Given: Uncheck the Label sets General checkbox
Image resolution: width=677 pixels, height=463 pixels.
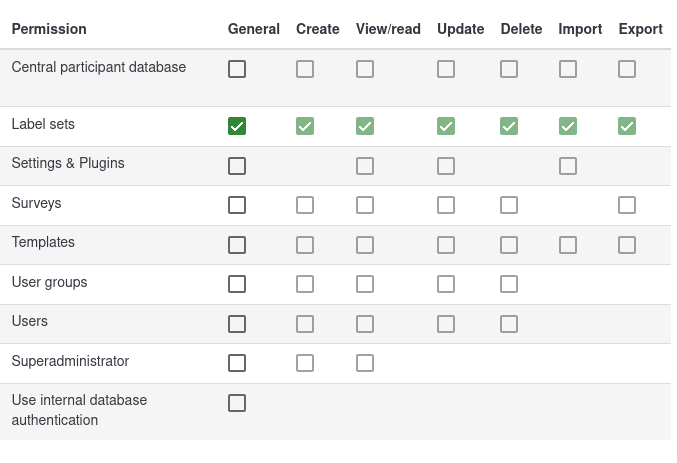Looking at the screenshot, I should [x=237, y=126].
